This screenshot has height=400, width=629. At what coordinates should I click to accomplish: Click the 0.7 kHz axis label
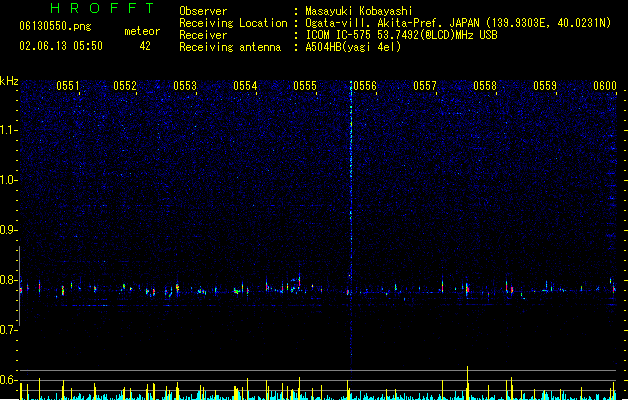pyautogui.click(x=9, y=330)
